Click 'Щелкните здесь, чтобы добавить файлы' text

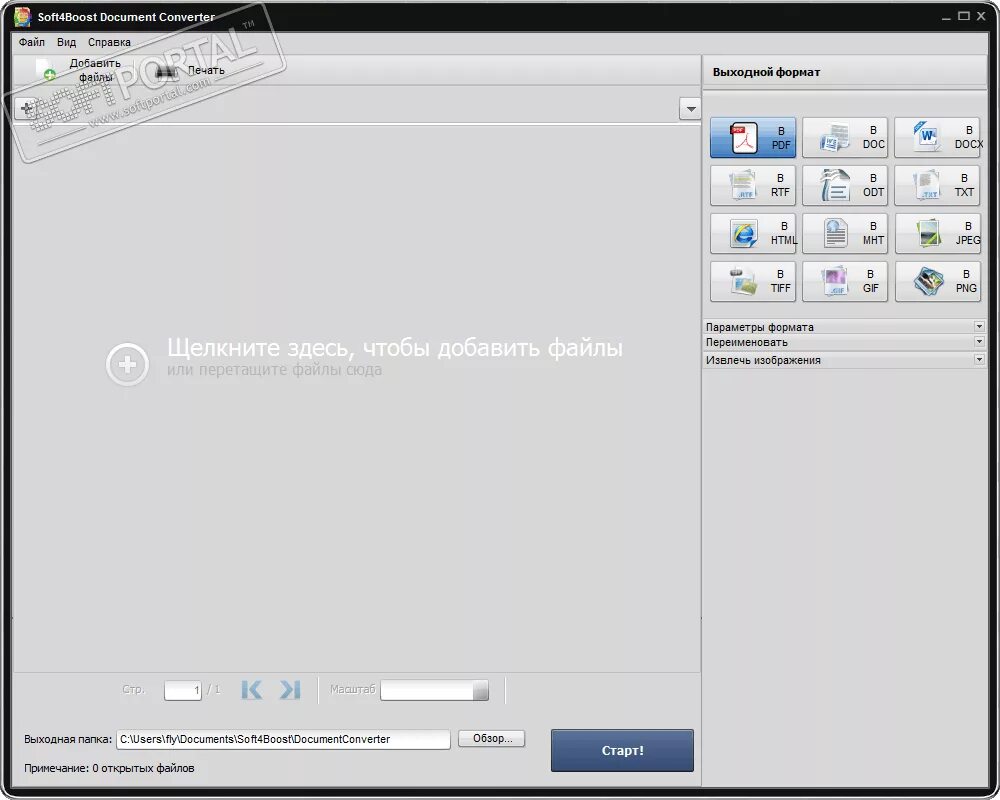pyautogui.click(x=395, y=348)
